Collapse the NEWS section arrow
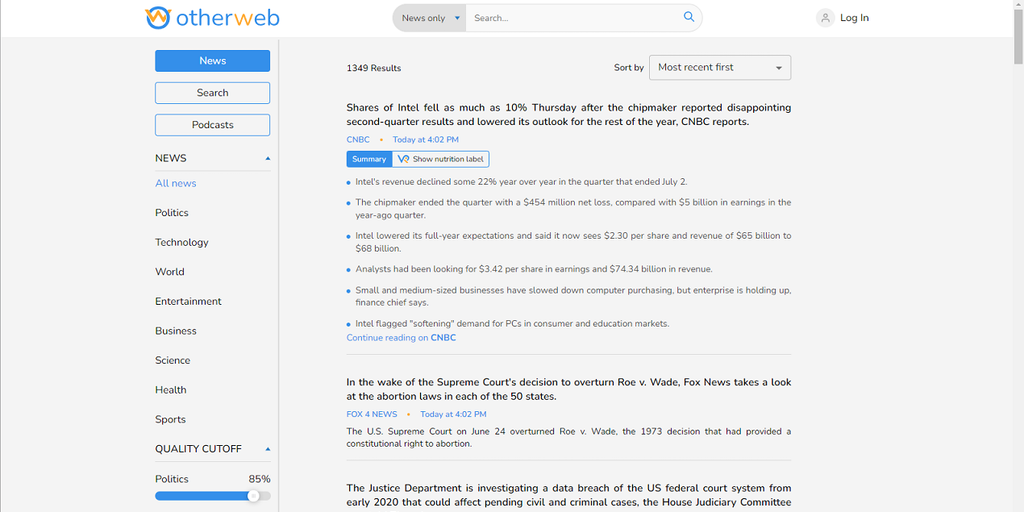The height and width of the screenshot is (512, 1024). pos(267,158)
